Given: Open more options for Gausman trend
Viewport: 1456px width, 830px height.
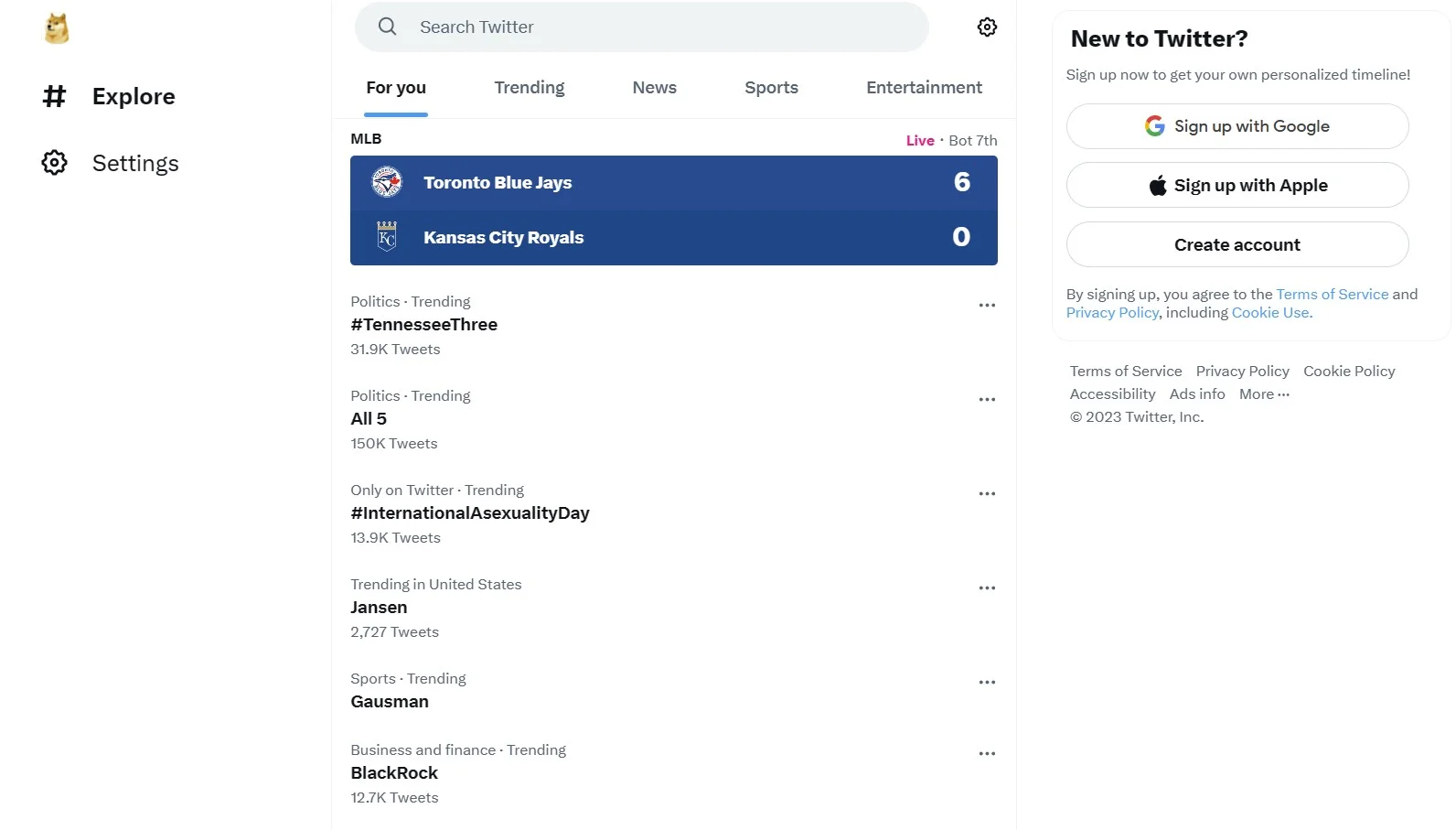Looking at the screenshot, I should pyautogui.click(x=987, y=683).
